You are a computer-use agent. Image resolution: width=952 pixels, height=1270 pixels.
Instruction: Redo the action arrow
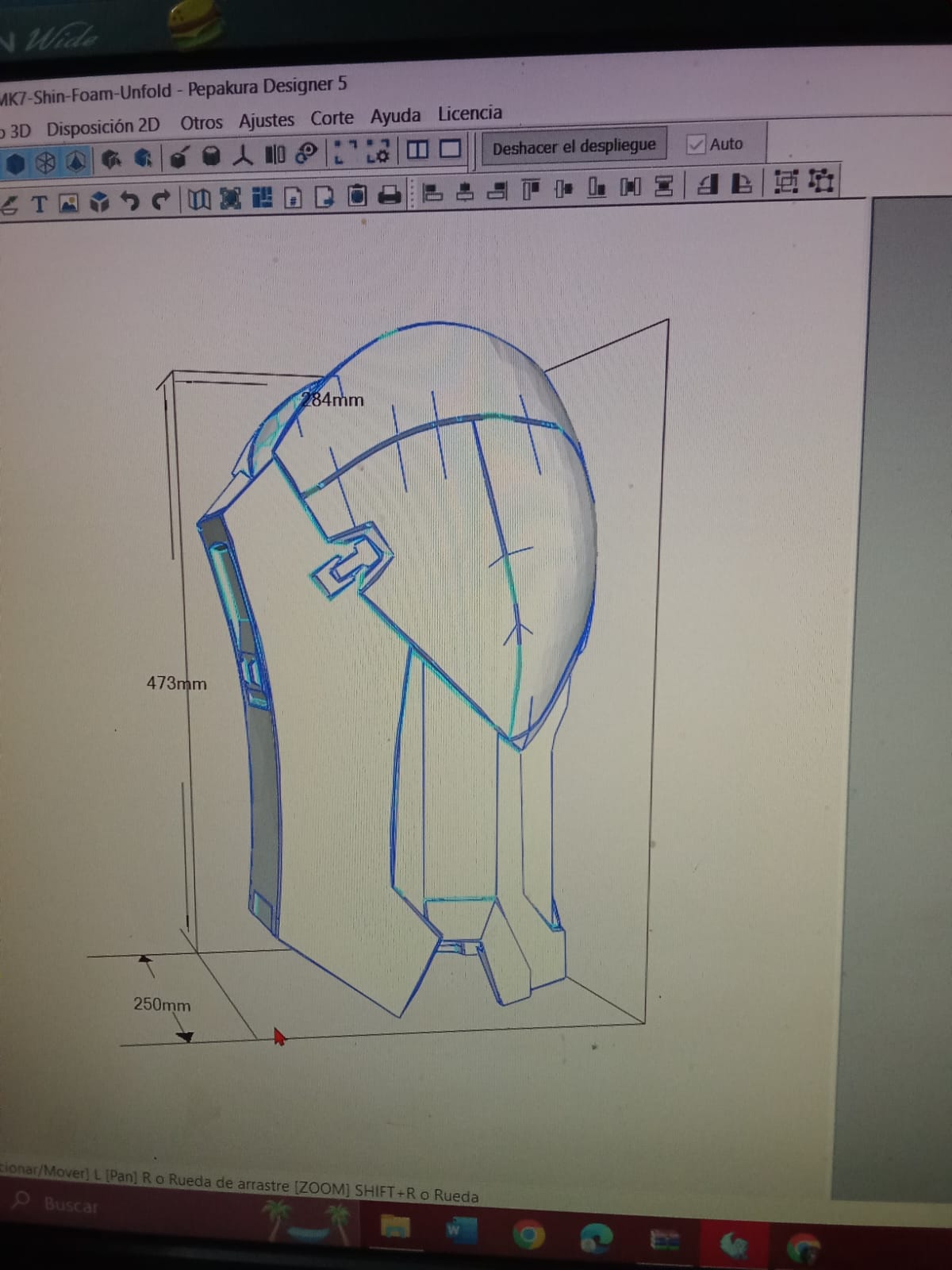tap(161, 200)
